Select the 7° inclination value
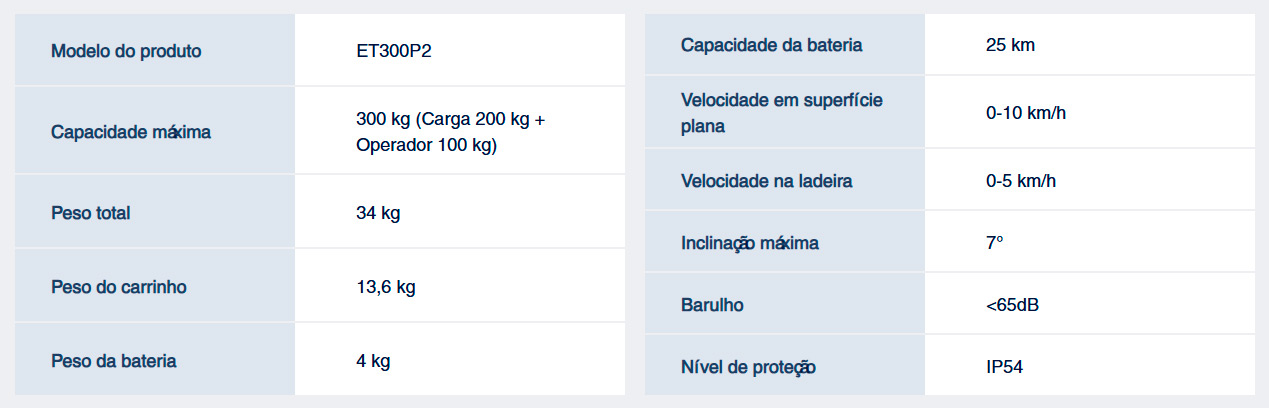The height and width of the screenshot is (408, 1269). pyautogui.click(x=994, y=243)
